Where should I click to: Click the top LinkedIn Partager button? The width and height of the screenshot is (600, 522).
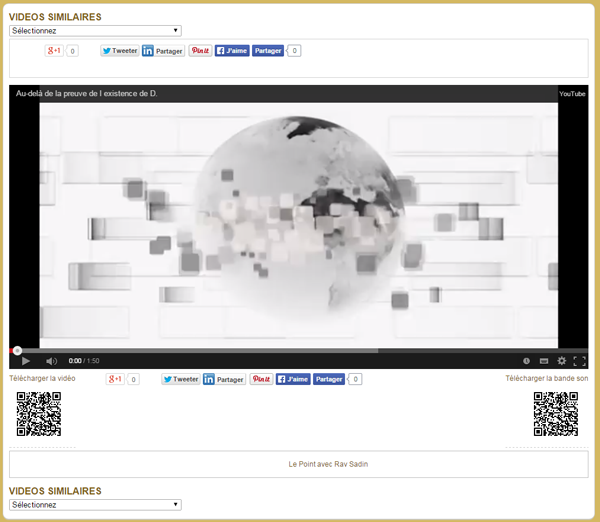tap(163, 51)
